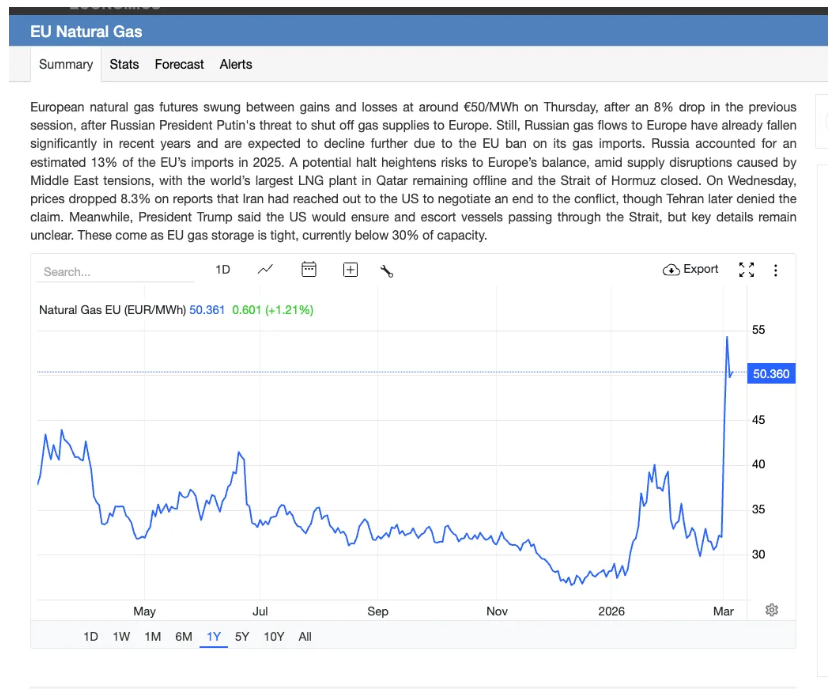The width and height of the screenshot is (833, 697).
Task: Select the Summary tab
Action: 66,64
